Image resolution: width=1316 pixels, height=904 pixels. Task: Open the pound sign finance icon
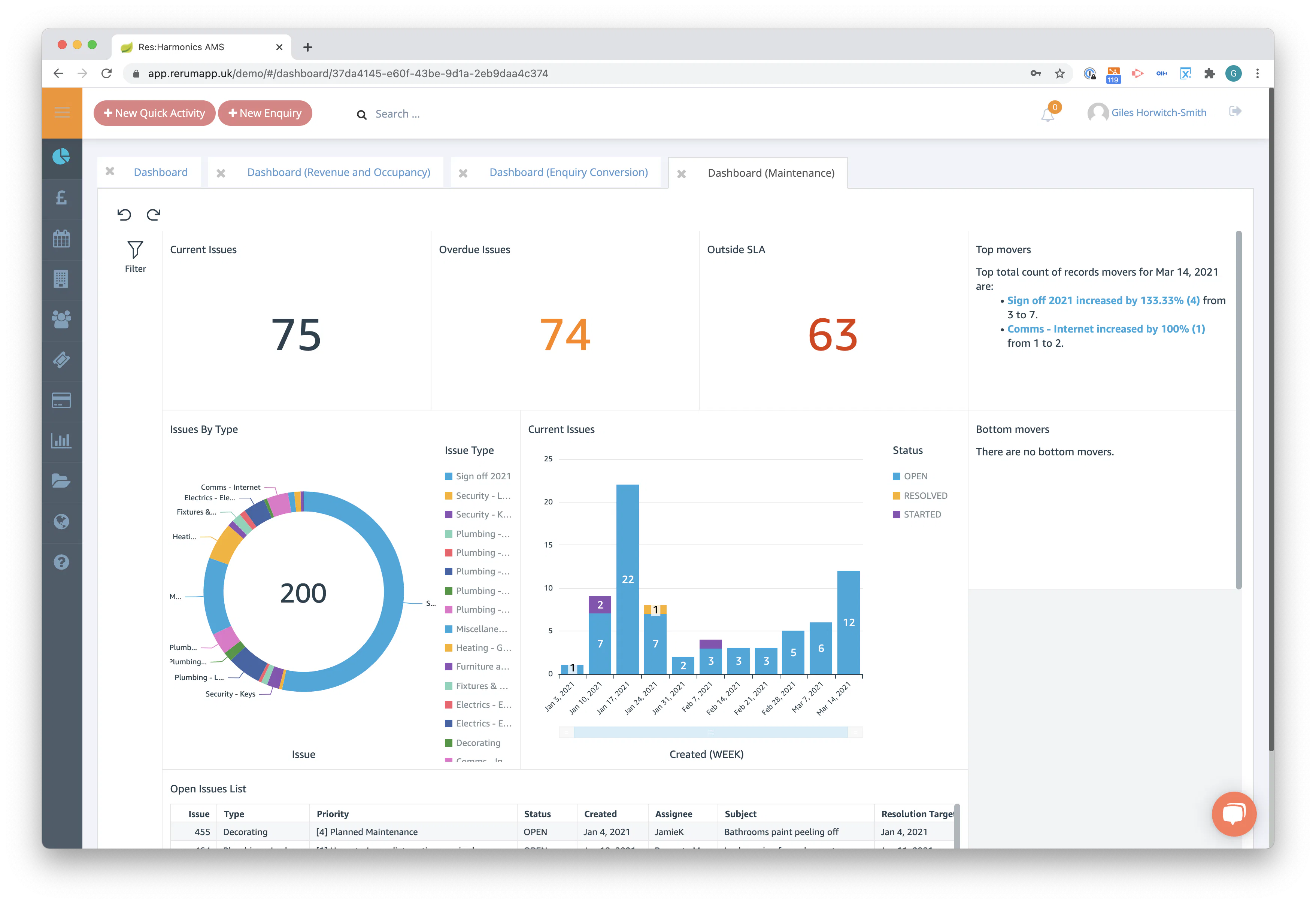point(61,197)
